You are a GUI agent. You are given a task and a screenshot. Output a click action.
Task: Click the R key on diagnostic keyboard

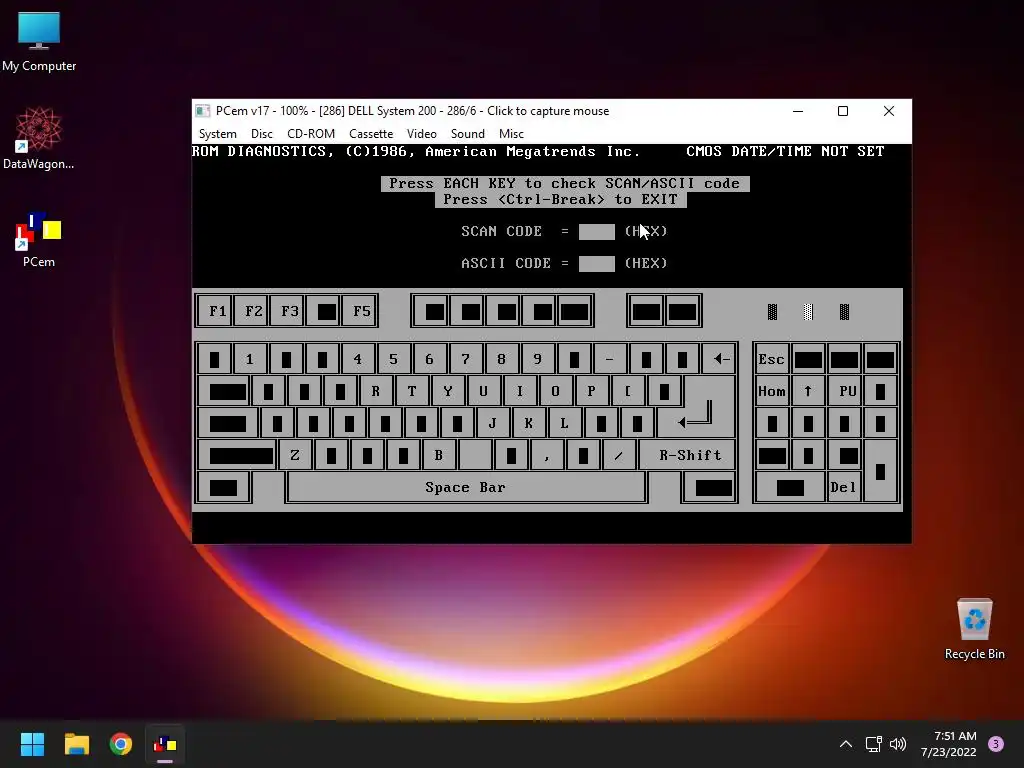pos(376,391)
